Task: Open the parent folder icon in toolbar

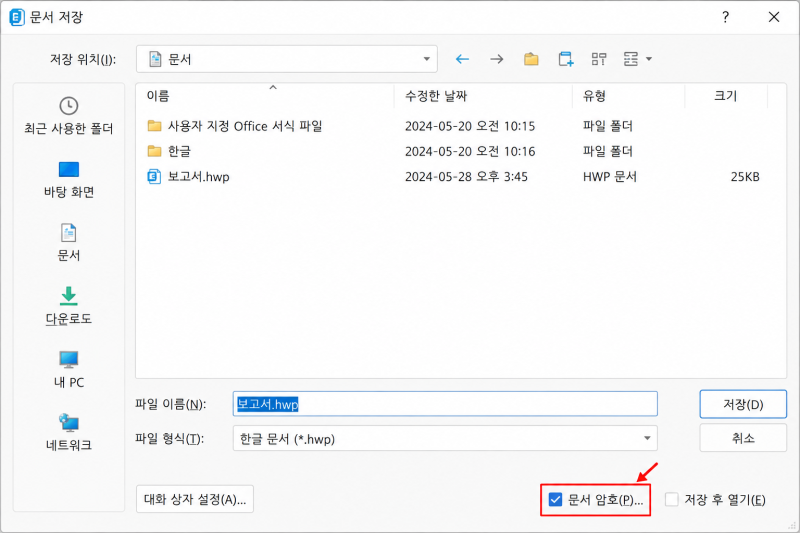Action: pos(531,59)
